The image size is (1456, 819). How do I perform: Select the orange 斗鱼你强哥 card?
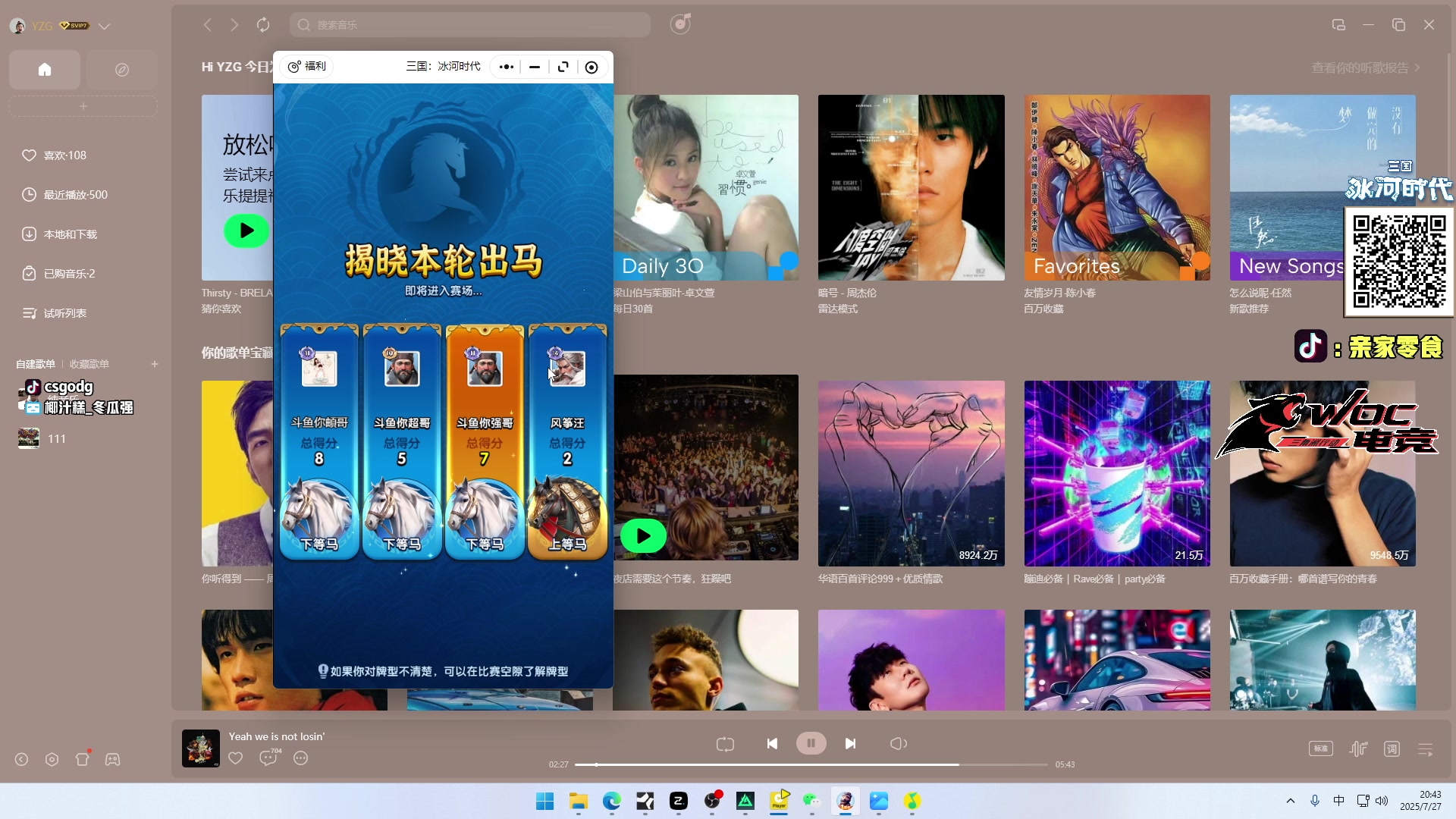(485, 442)
